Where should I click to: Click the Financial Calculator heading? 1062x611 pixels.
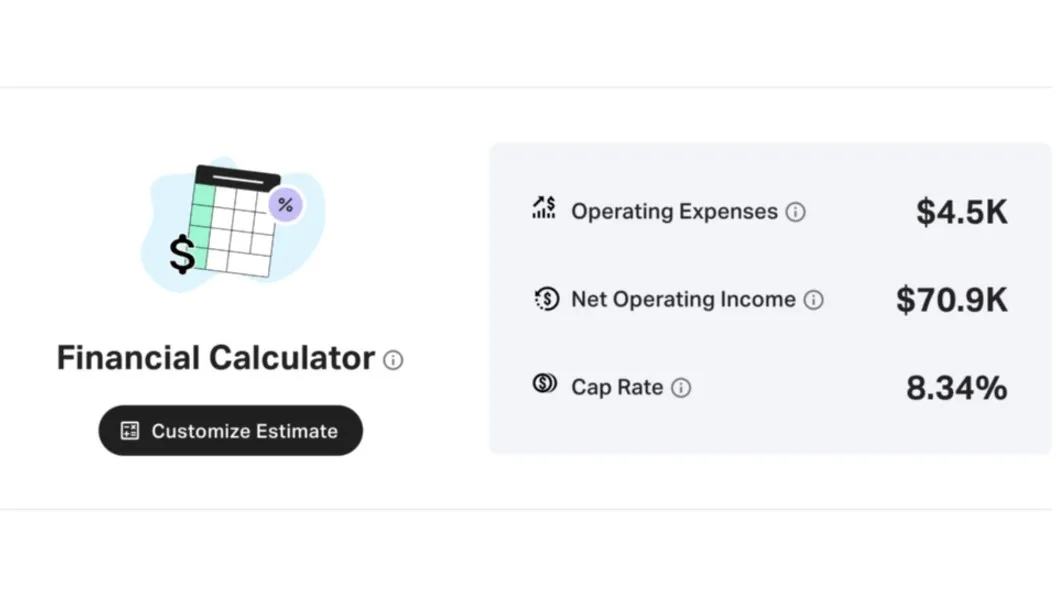click(x=215, y=358)
